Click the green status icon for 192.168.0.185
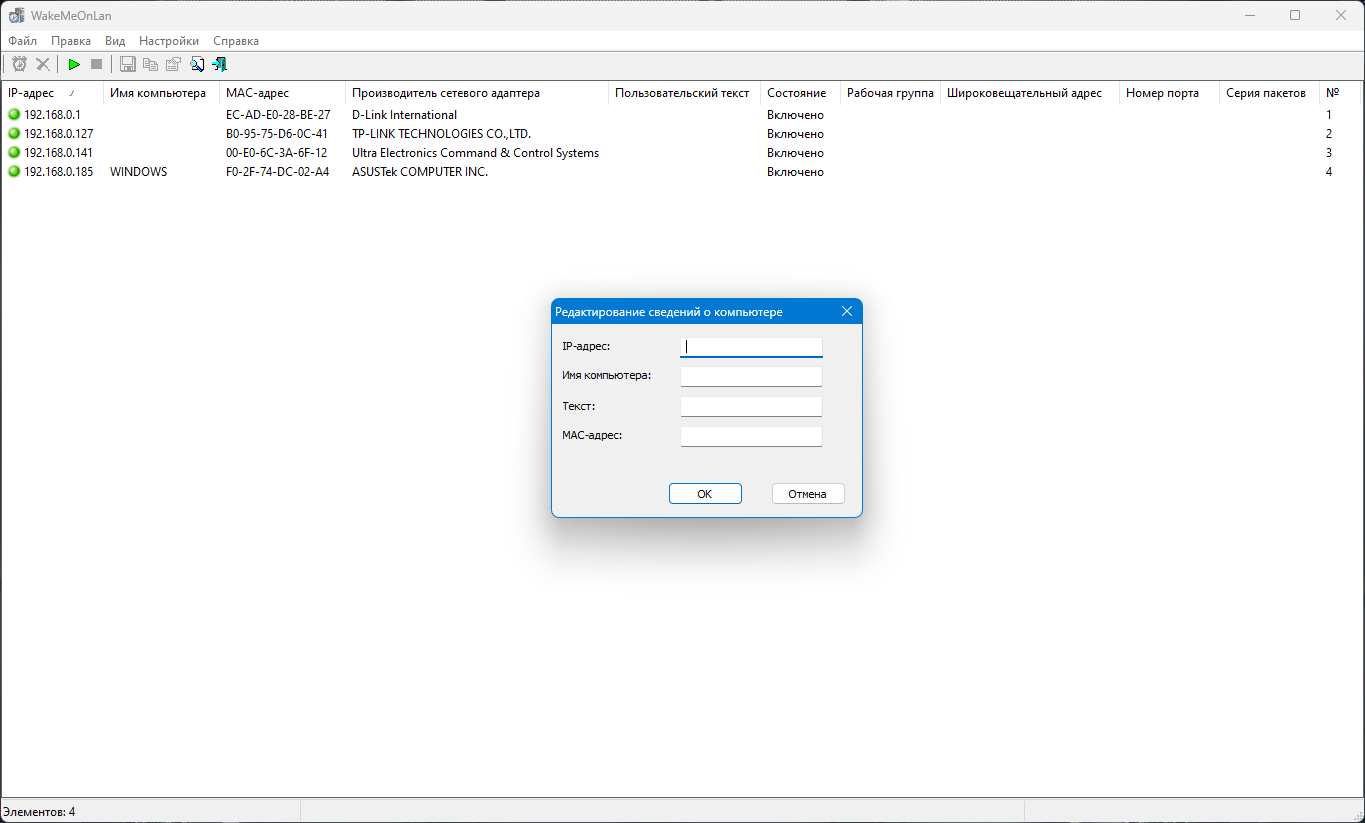The image size is (1365, 823). point(14,171)
